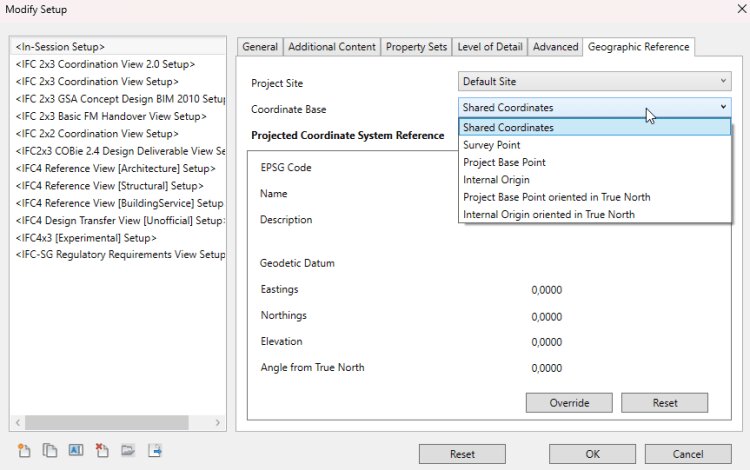This screenshot has height=470, width=750.
Task: Click the Export setup icon
Action: tap(155, 451)
